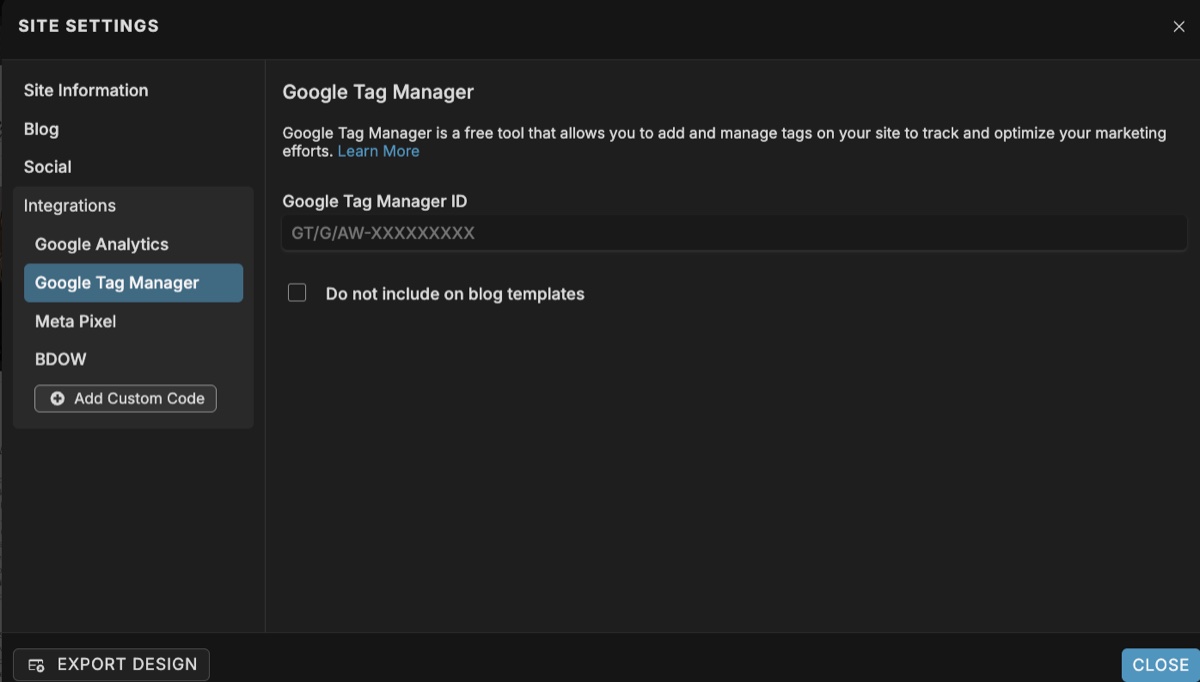This screenshot has height=682, width=1200.
Task: Open the Site Information section
Action: tap(86, 90)
